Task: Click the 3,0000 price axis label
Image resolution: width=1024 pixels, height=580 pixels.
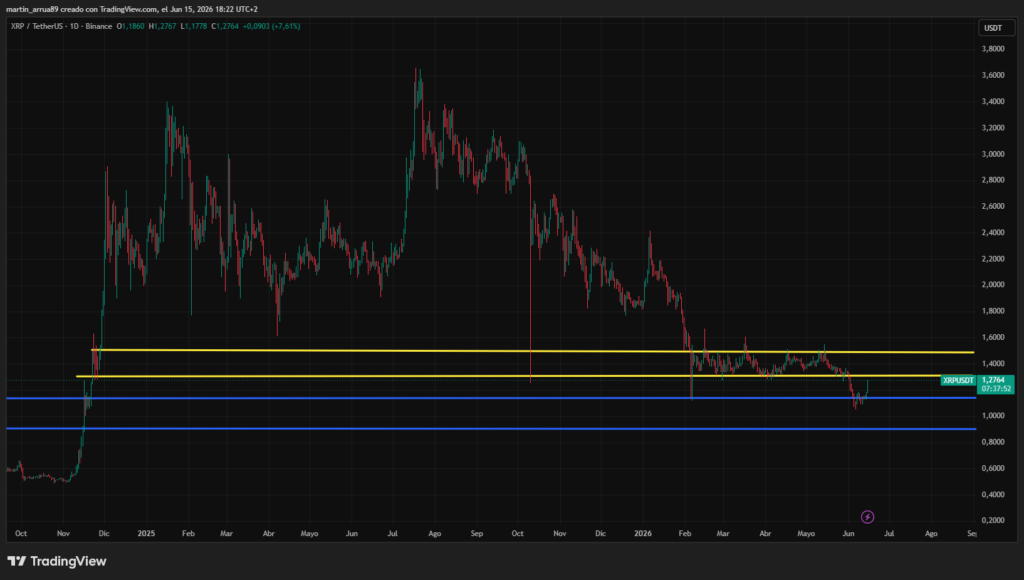Action: [x=993, y=154]
